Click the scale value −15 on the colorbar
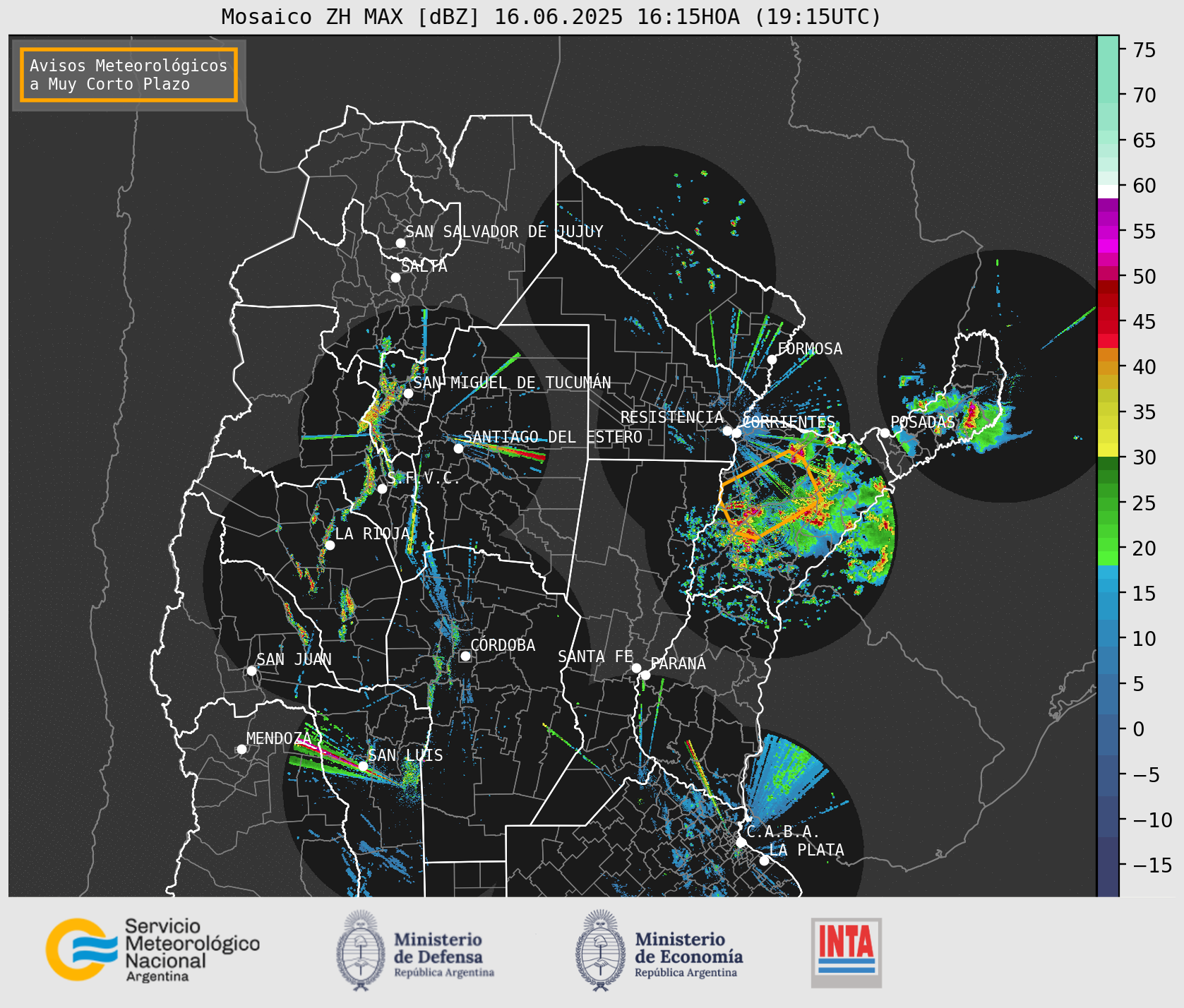Viewport: 1184px width, 1008px height. 1153,865
